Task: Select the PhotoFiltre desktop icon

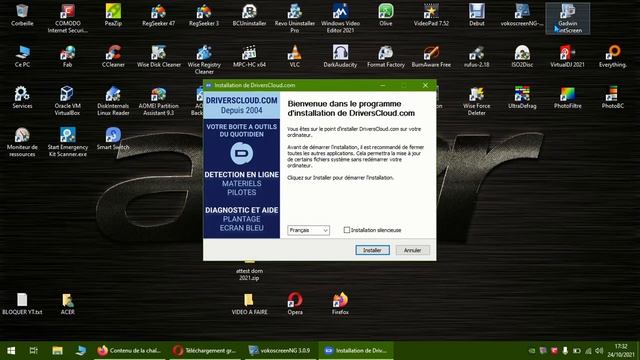Action: [567, 98]
